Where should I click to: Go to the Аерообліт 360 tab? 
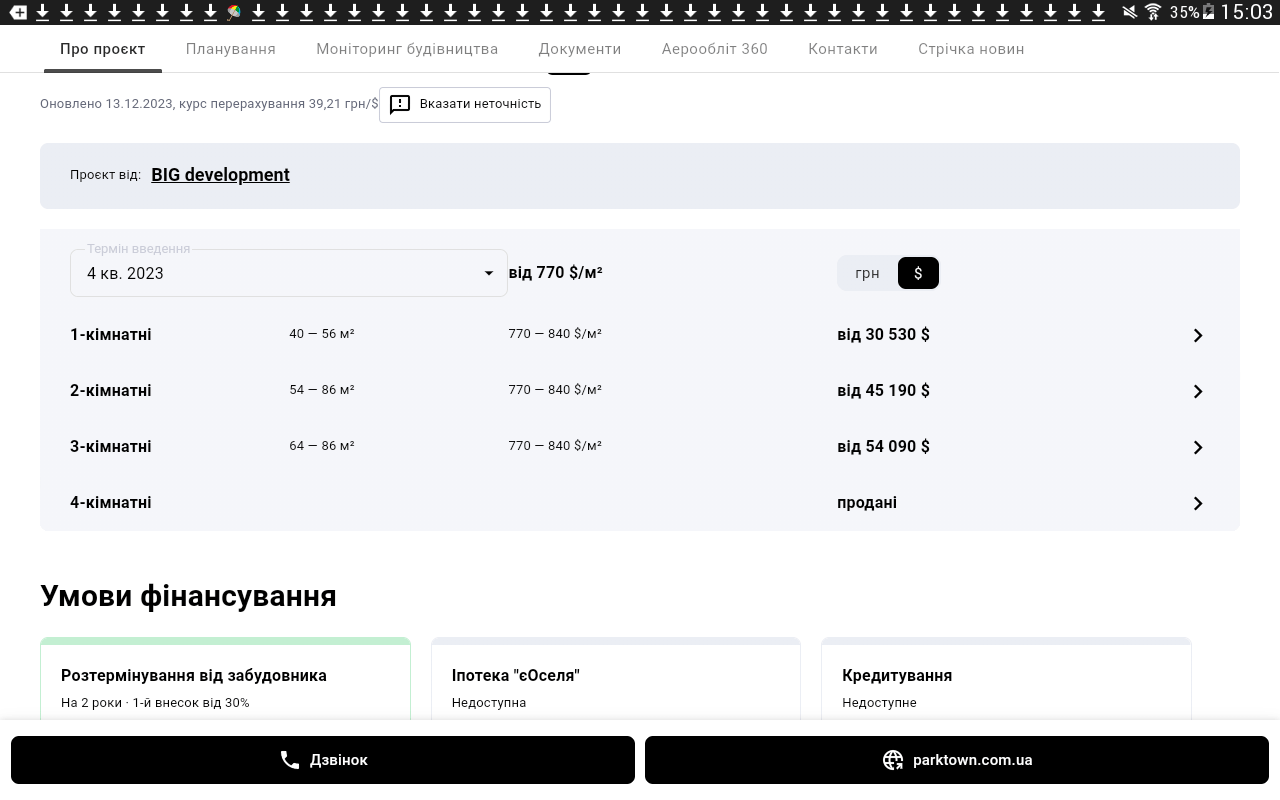click(715, 49)
